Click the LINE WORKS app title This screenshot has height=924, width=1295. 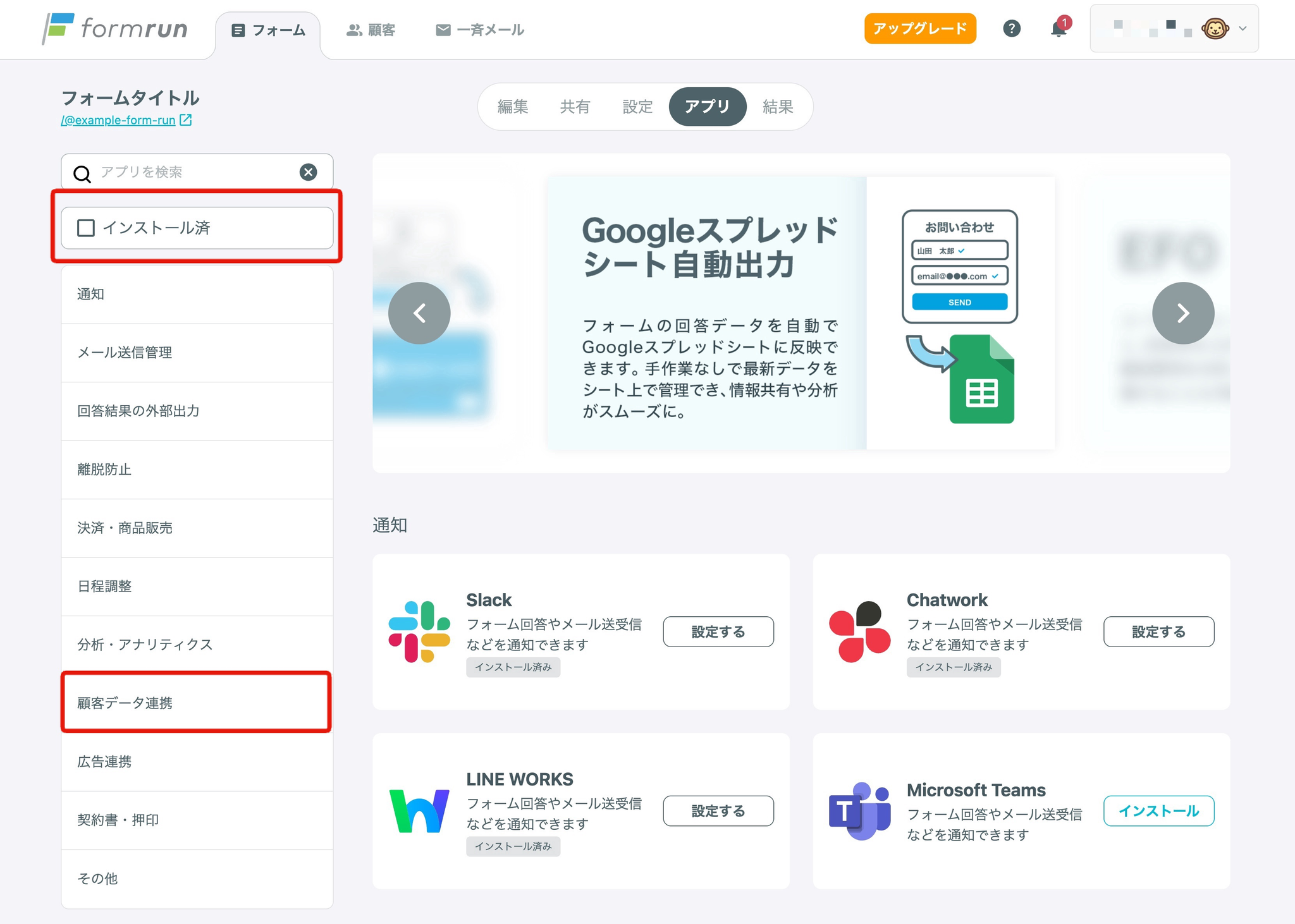520,779
